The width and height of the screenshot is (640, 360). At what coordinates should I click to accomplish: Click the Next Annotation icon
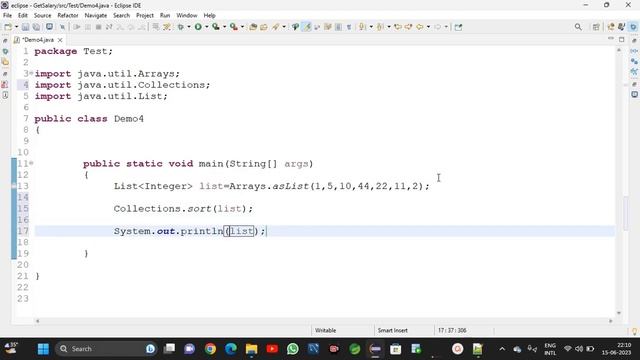click(362, 27)
